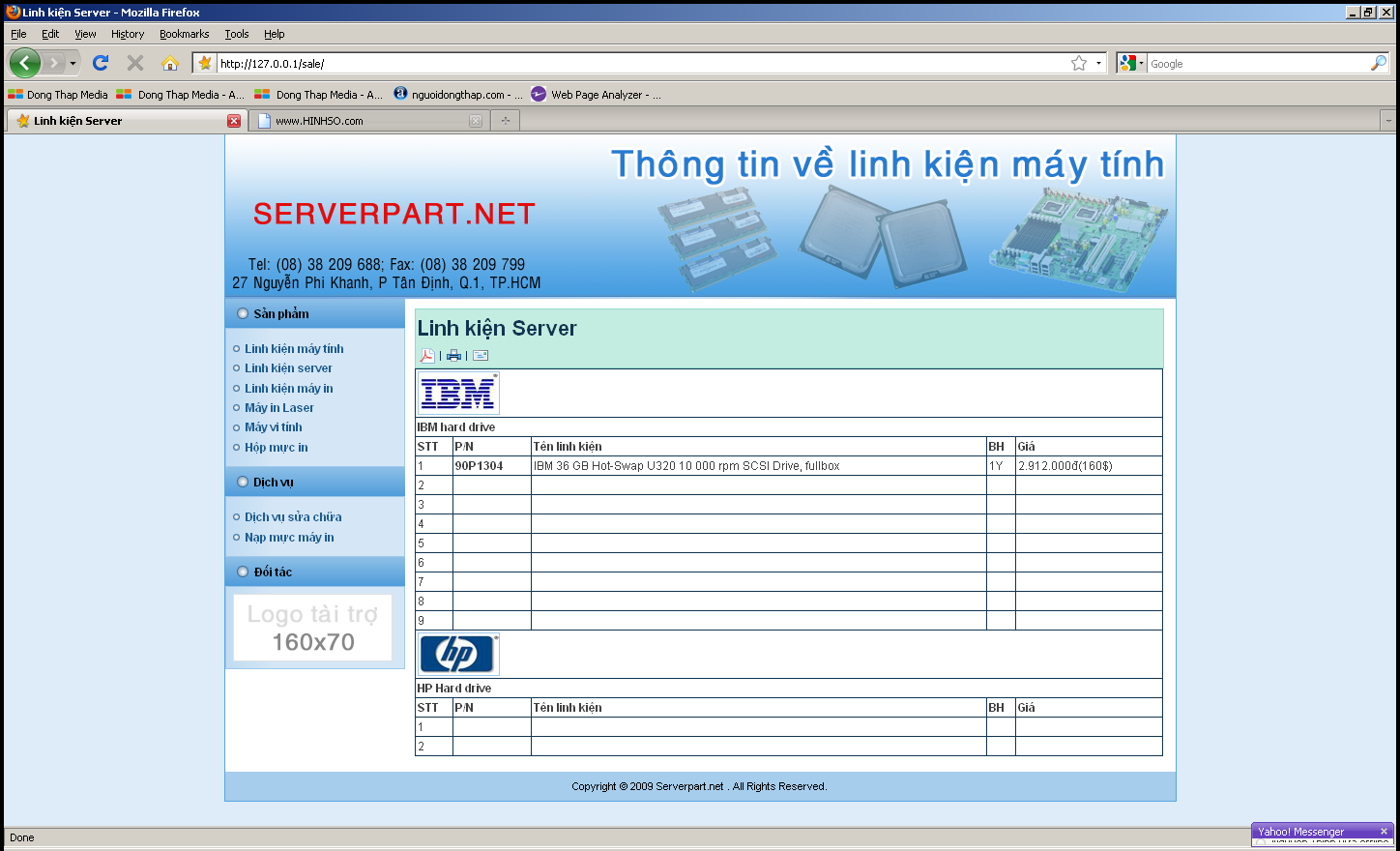Viewport: 1400px width, 851px height.
Task: Click the Firefox icon in title bar
Action: coord(13,13)
